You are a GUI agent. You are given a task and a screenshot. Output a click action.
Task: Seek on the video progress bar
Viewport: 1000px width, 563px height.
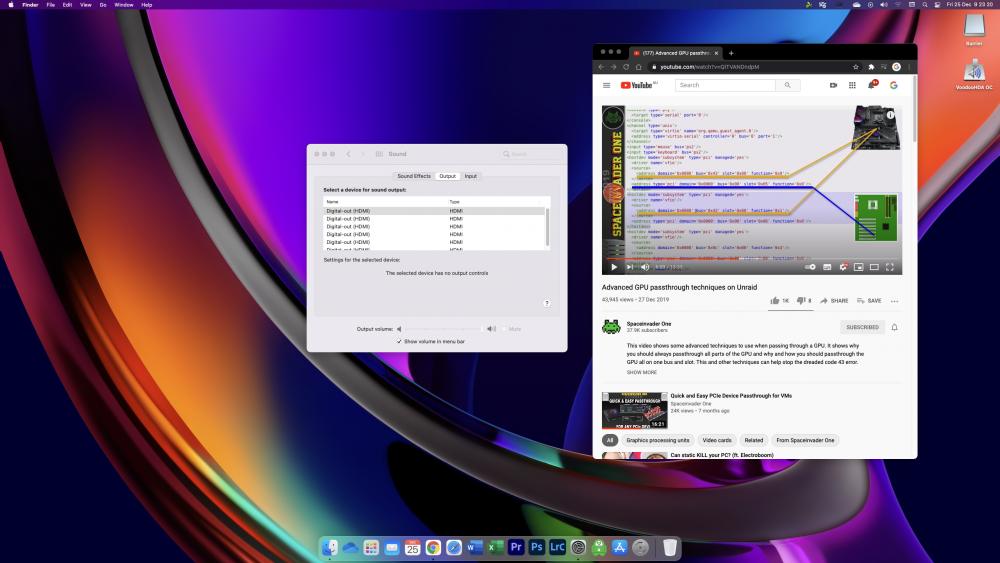pos(752,259)
